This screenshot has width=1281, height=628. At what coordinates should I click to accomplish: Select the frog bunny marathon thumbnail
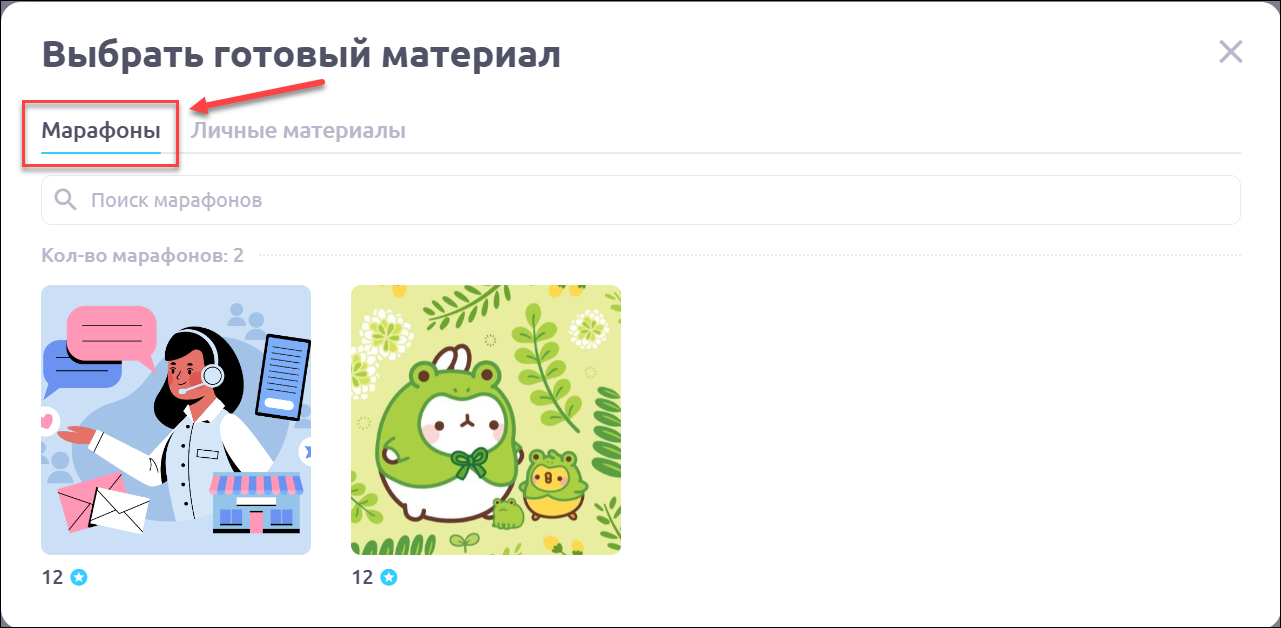(486, 420)
